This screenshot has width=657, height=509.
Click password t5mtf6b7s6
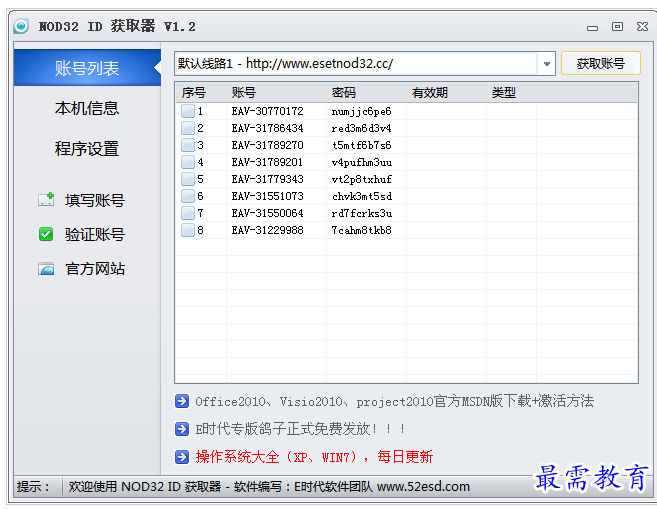[x=362, y=145]
